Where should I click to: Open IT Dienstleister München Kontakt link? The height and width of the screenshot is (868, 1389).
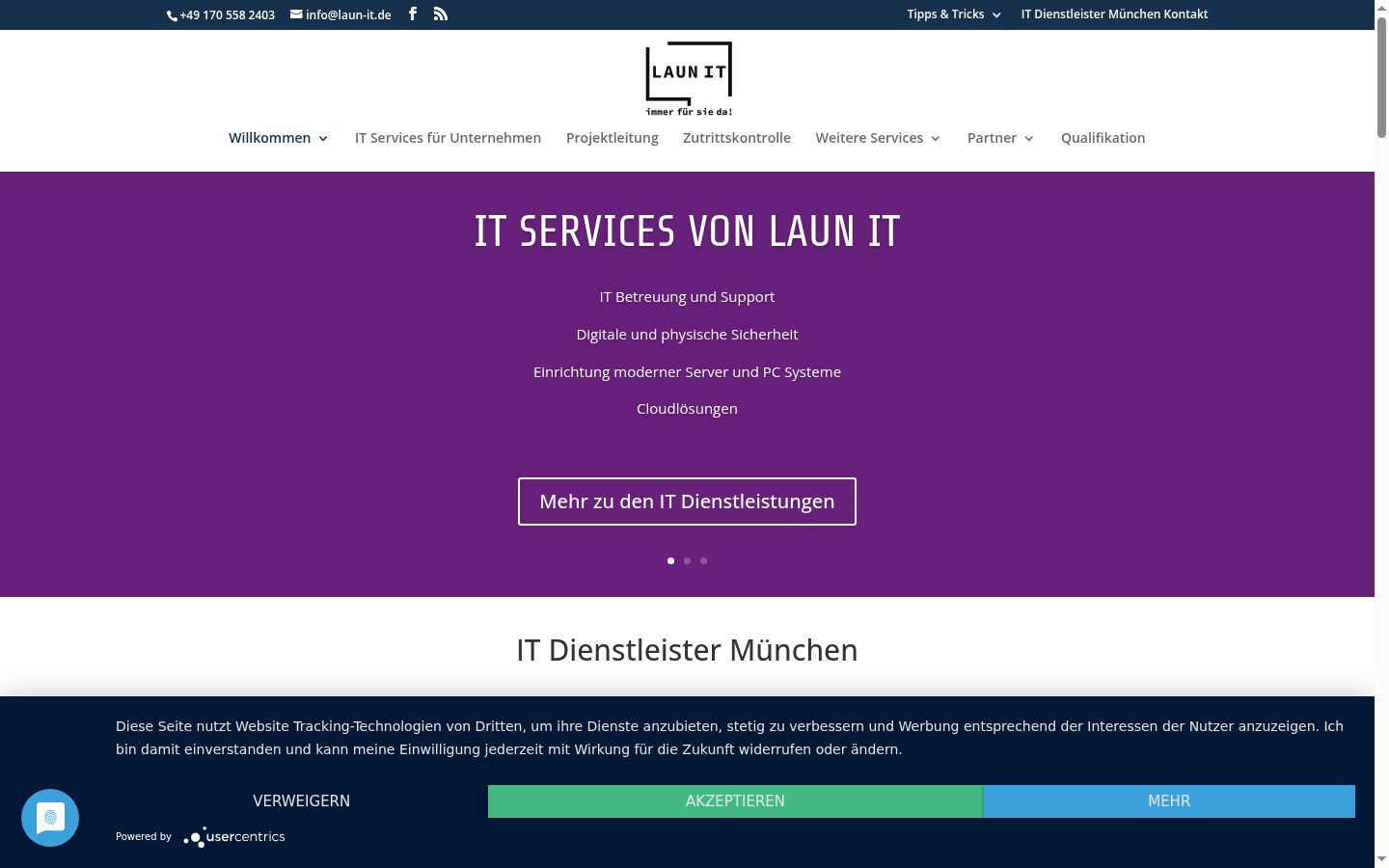[x=1114, y=14]
